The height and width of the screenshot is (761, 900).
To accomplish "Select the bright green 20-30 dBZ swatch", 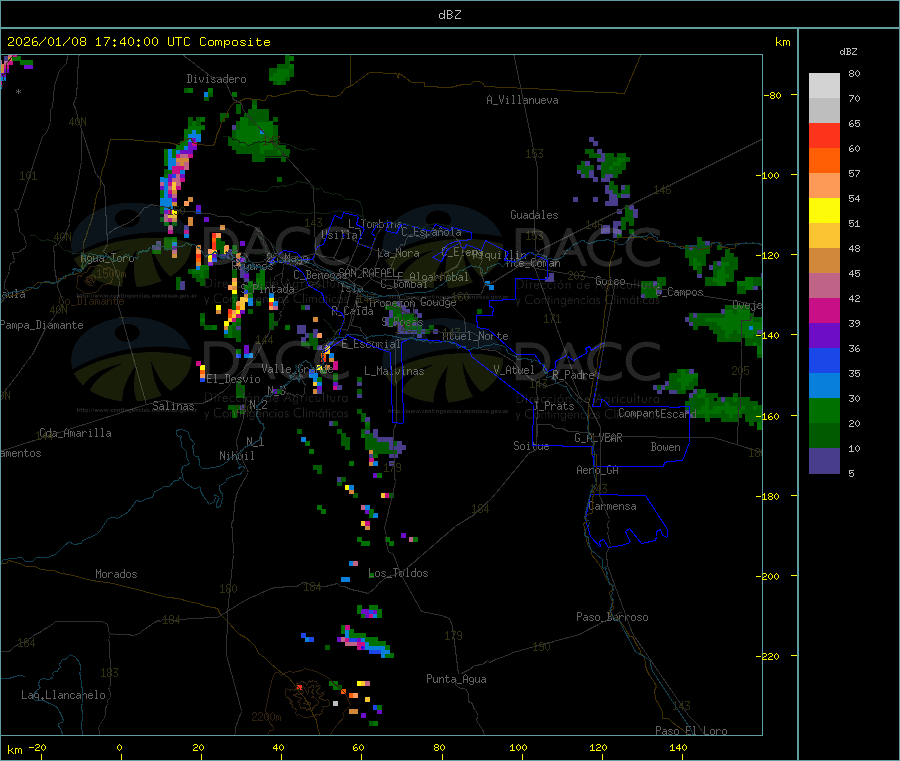I will pos(824,410).
